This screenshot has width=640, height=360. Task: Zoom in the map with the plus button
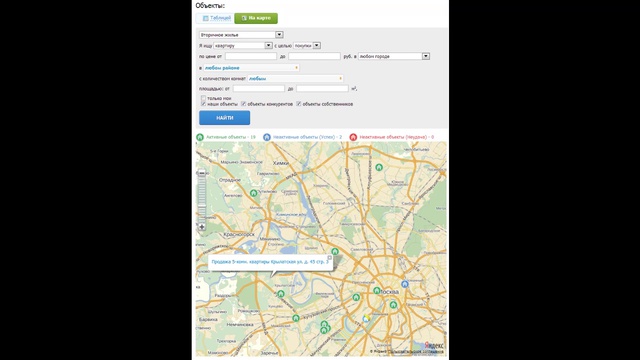click(202, 227)
